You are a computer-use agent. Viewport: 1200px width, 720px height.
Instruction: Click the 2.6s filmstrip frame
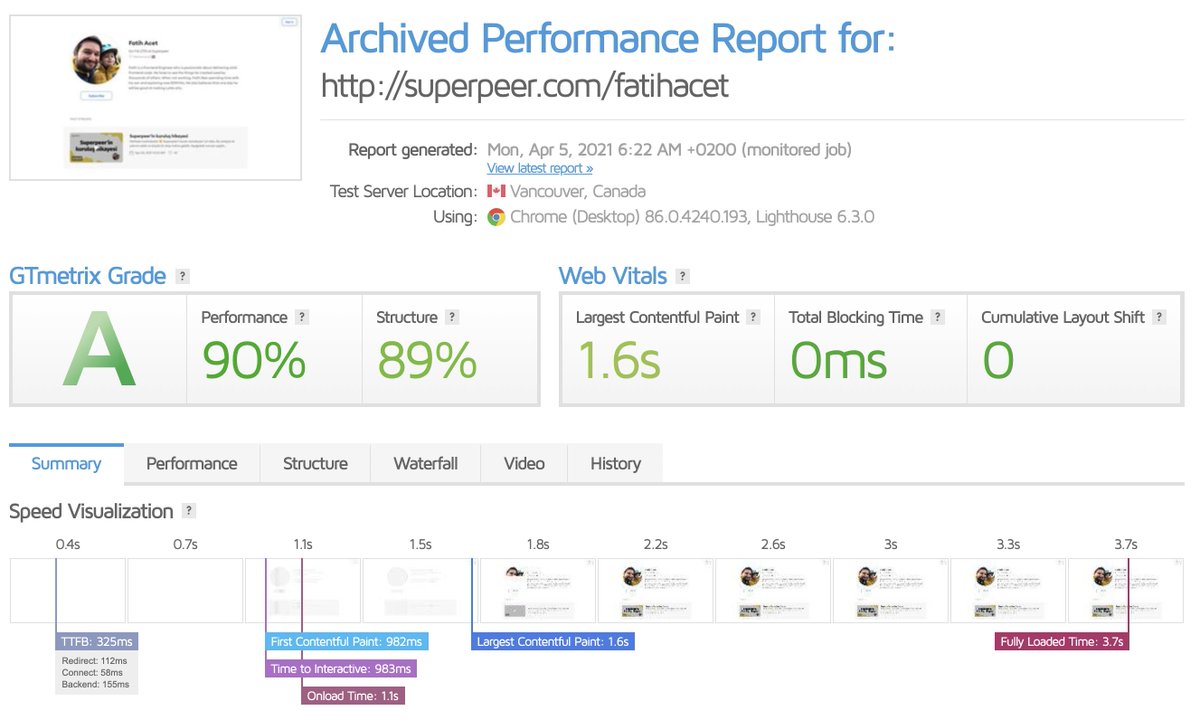coord(773,590)
